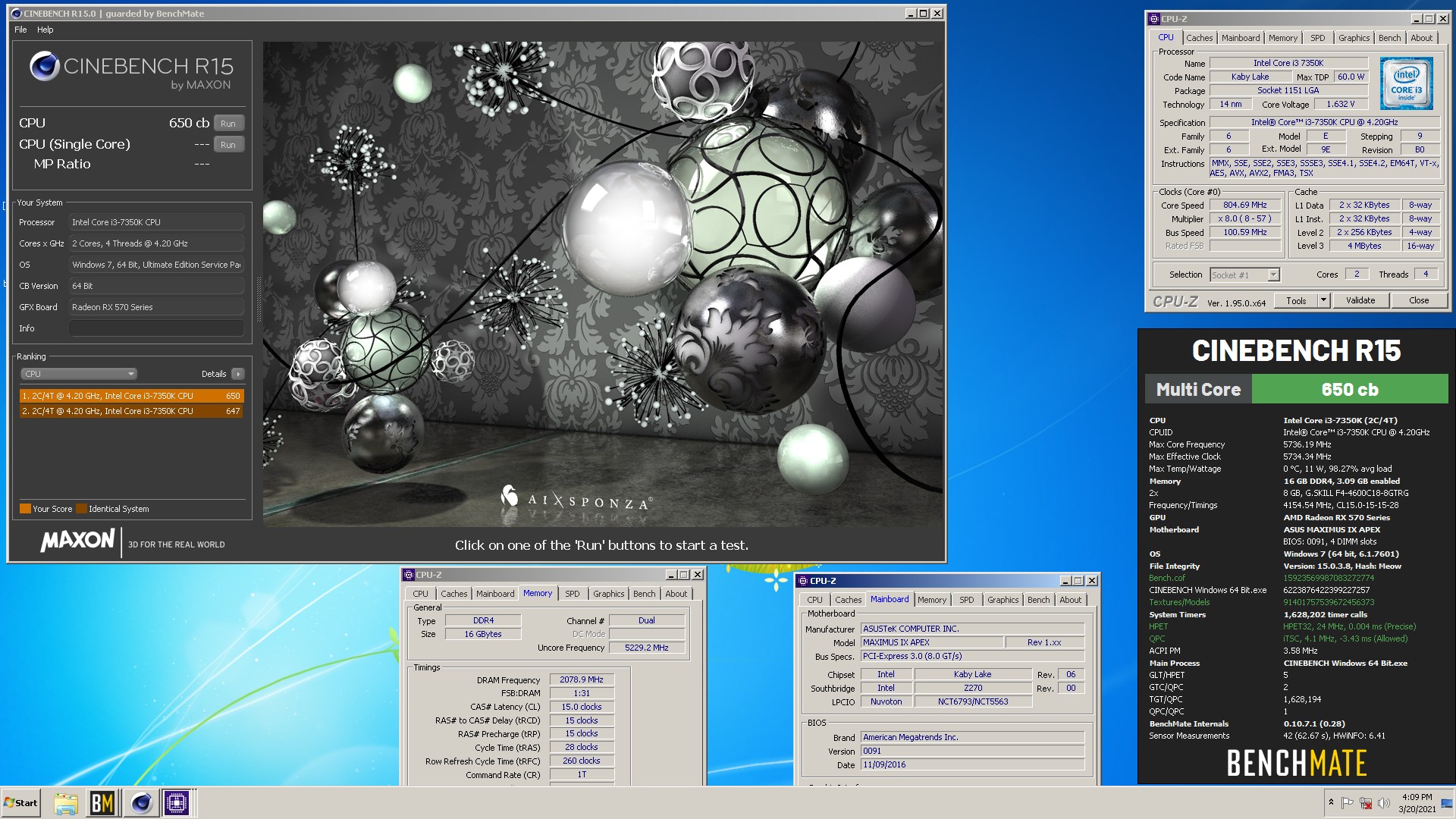
Task: Switch to CPU-Z from taskbar icon
Action: pos(177,803)
